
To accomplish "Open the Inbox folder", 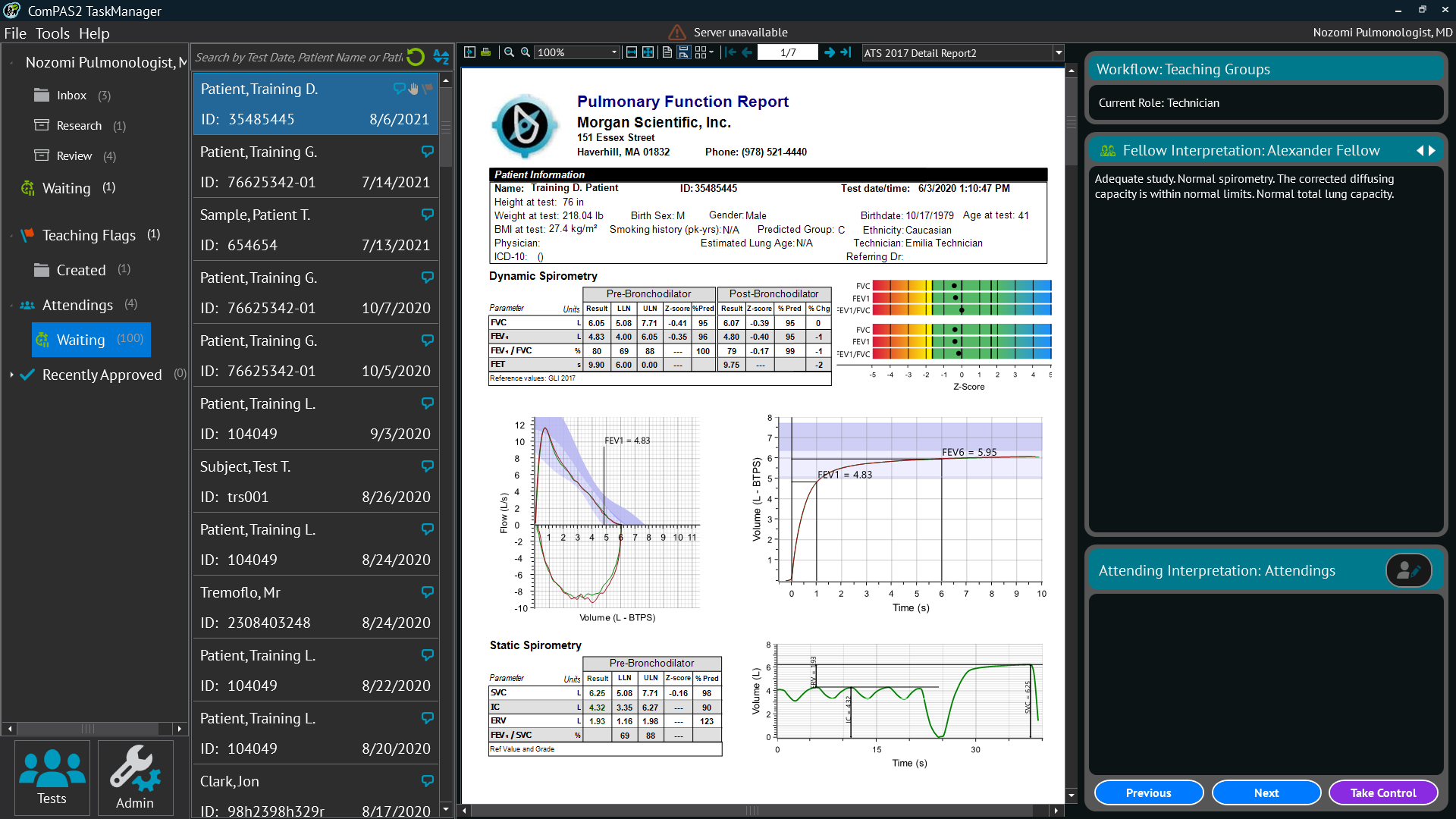I will click(x=72, y=96).
